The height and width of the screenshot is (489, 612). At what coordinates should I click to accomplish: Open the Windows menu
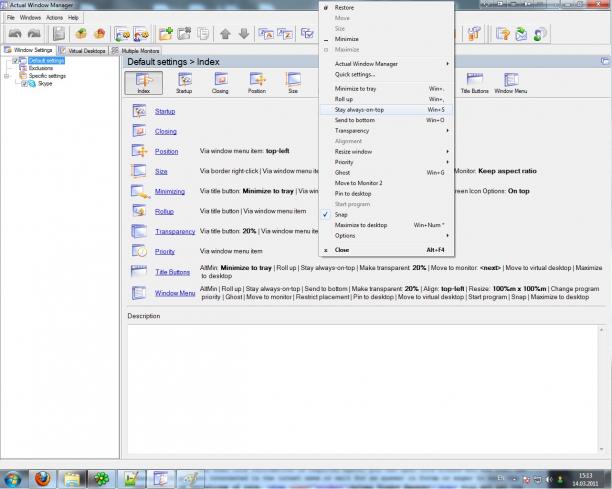(30, 18)
